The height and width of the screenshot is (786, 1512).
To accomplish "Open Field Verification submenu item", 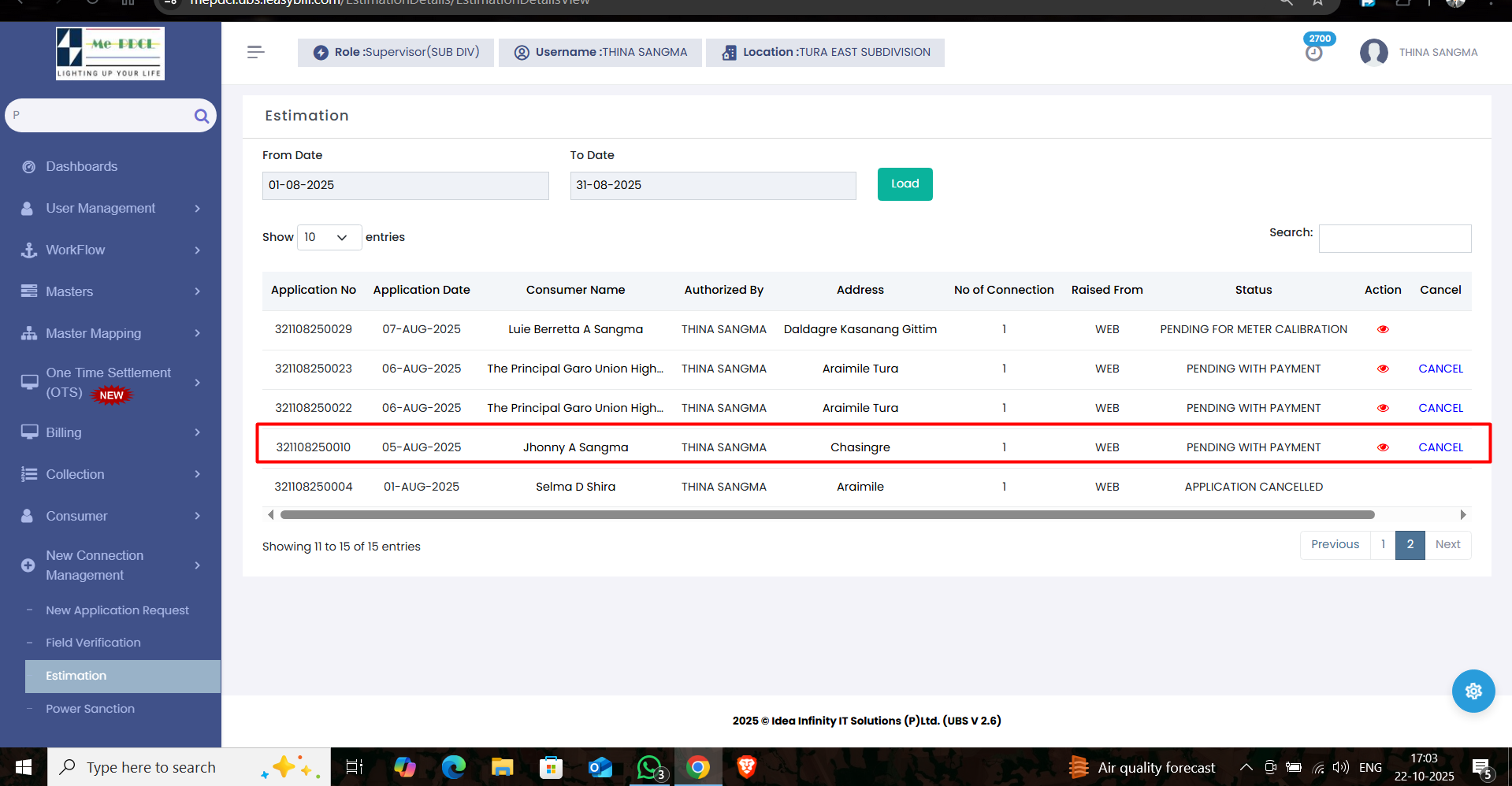I will tap(93, 643).
